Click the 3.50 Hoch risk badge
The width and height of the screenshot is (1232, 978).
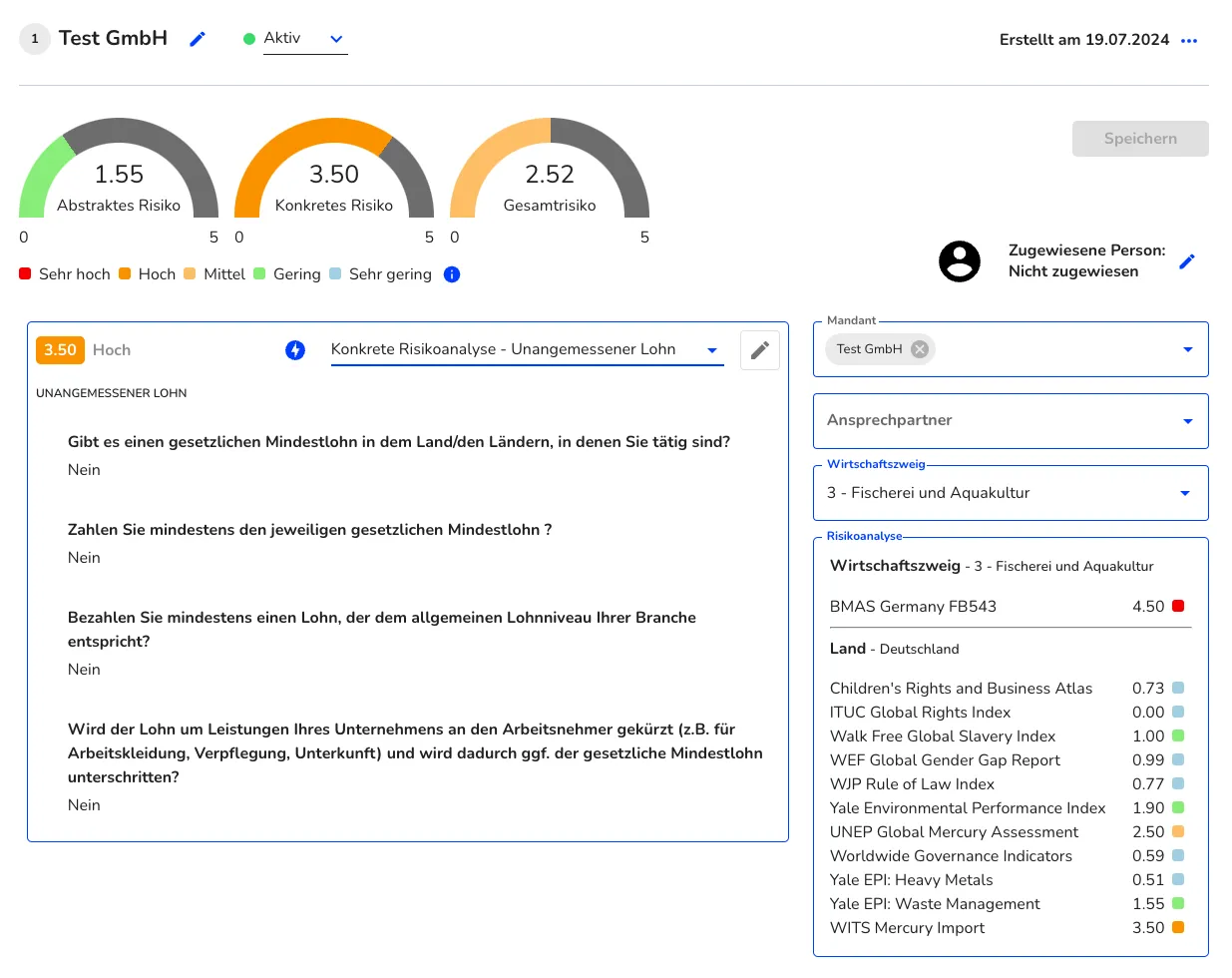tap(61, 350)
